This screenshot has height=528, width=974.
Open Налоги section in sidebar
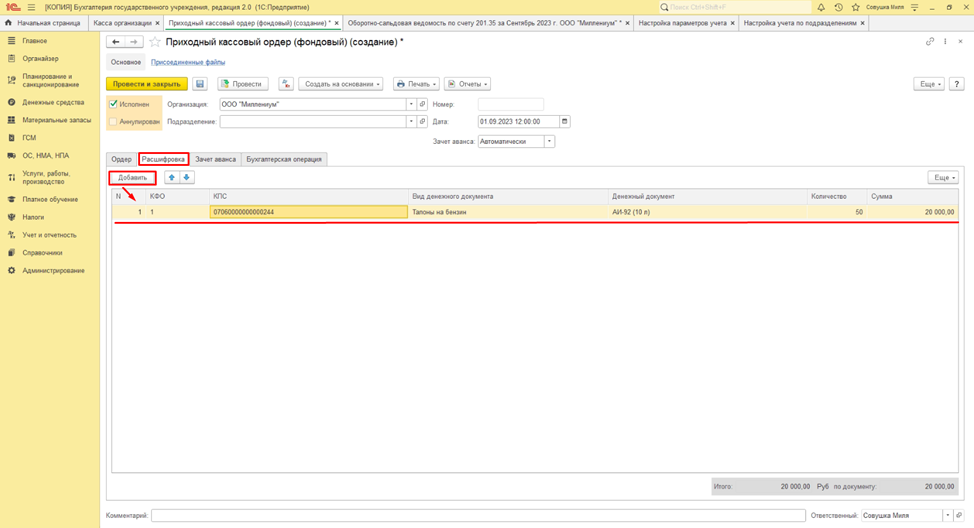[33, 217]
